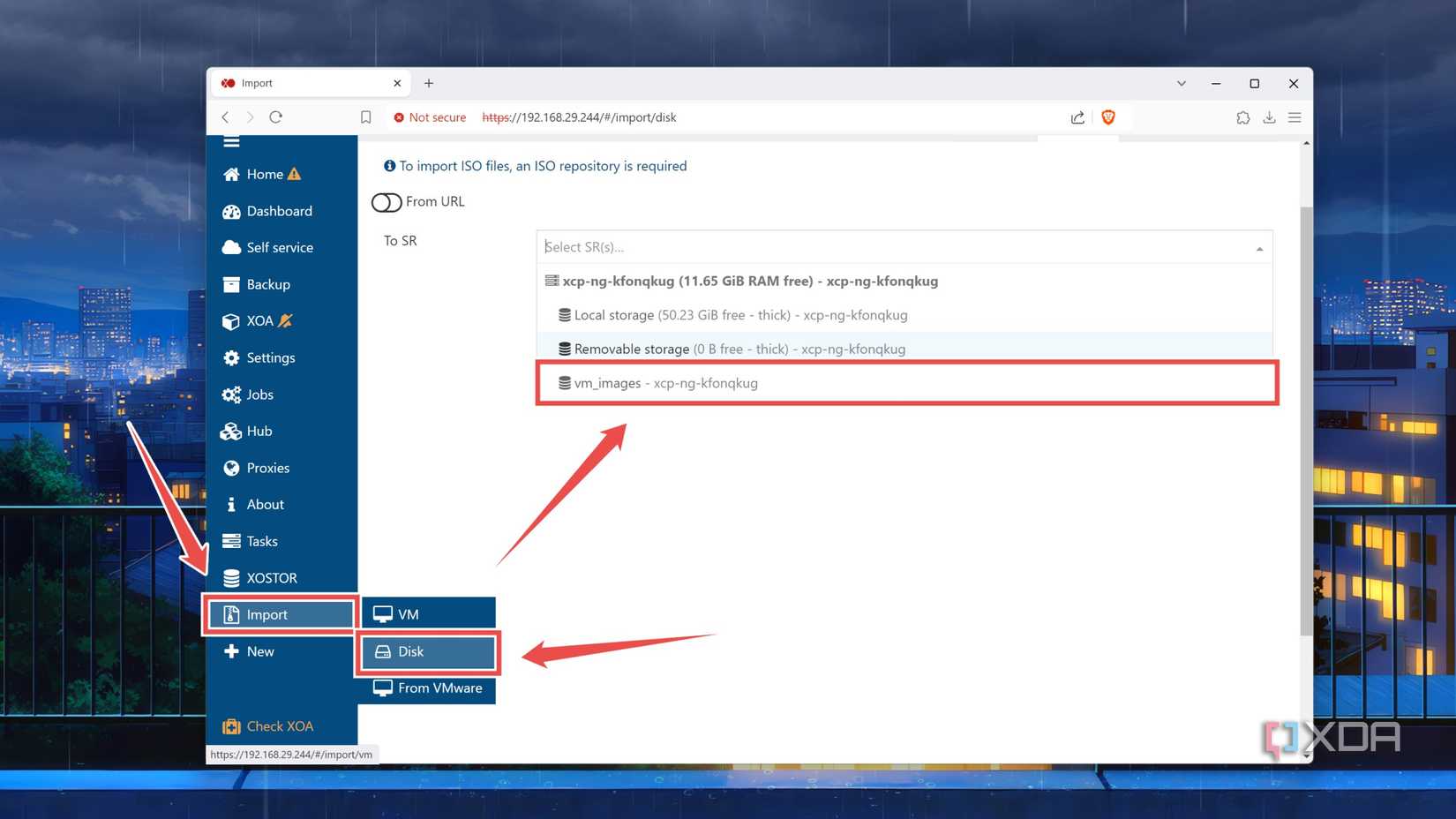The width and height of the screenshot is (1456, 819).
Task: Open the tab search dropdown chevron
Action: pos(1181,84)
